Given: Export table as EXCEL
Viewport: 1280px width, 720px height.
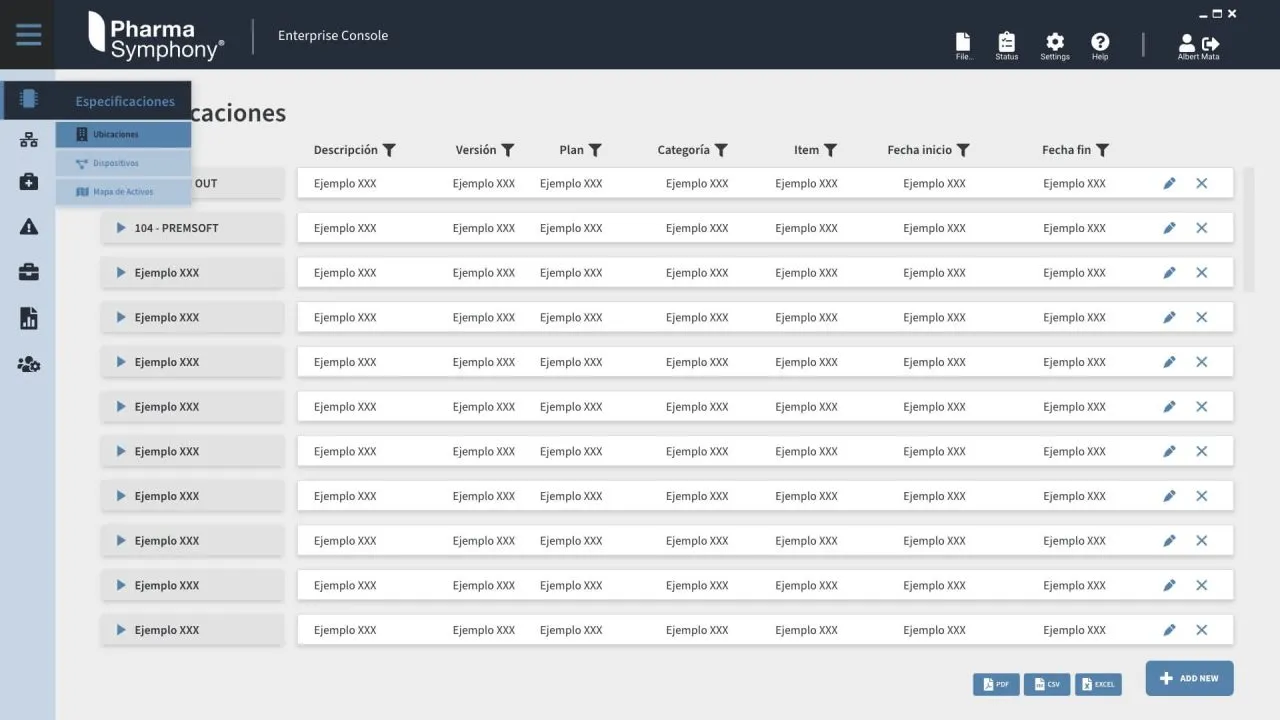Looking at the screenshot, I should pos(1098,684).
